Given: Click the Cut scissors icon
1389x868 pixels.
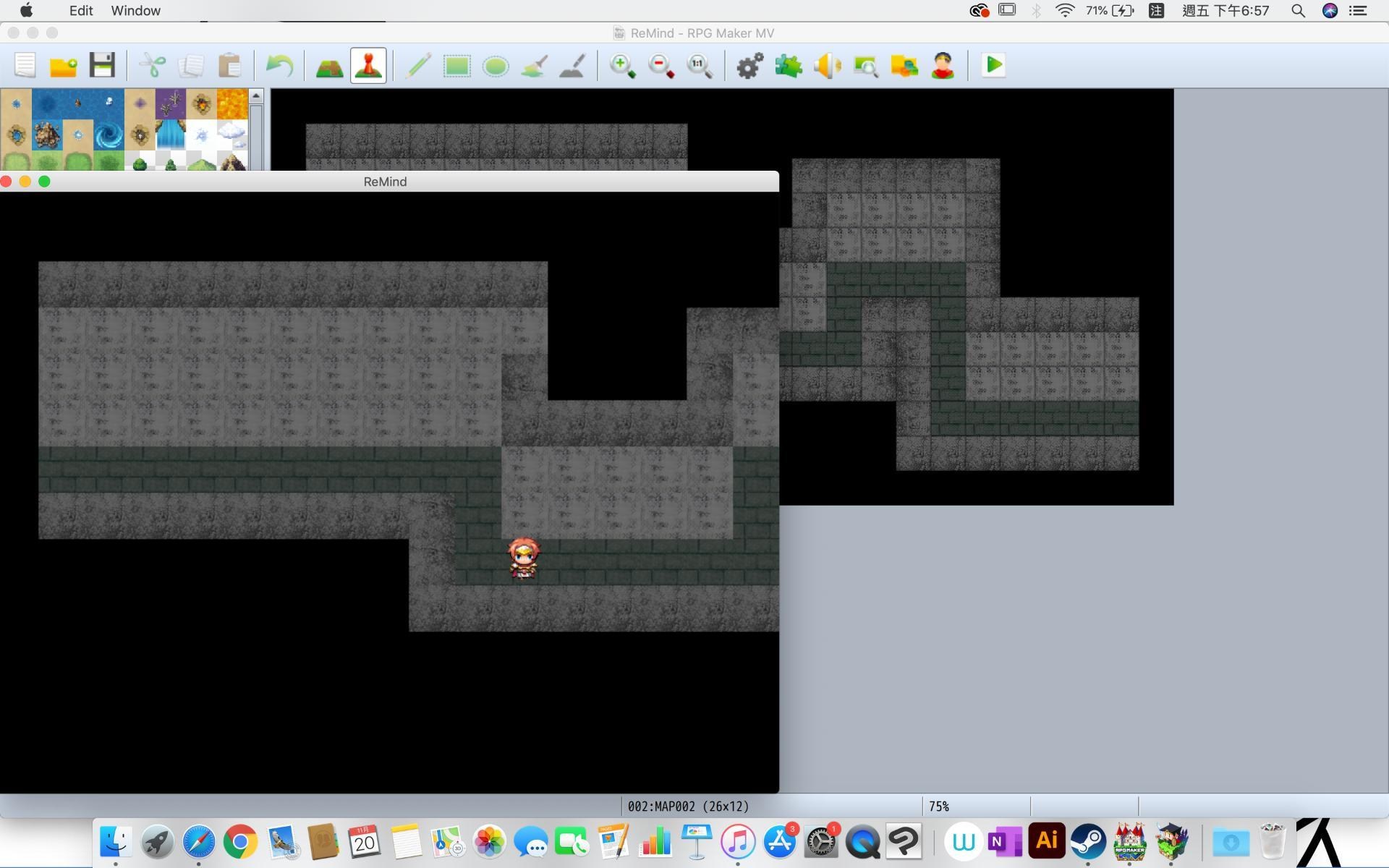Looking at the screenshot, I should [152, 66].
